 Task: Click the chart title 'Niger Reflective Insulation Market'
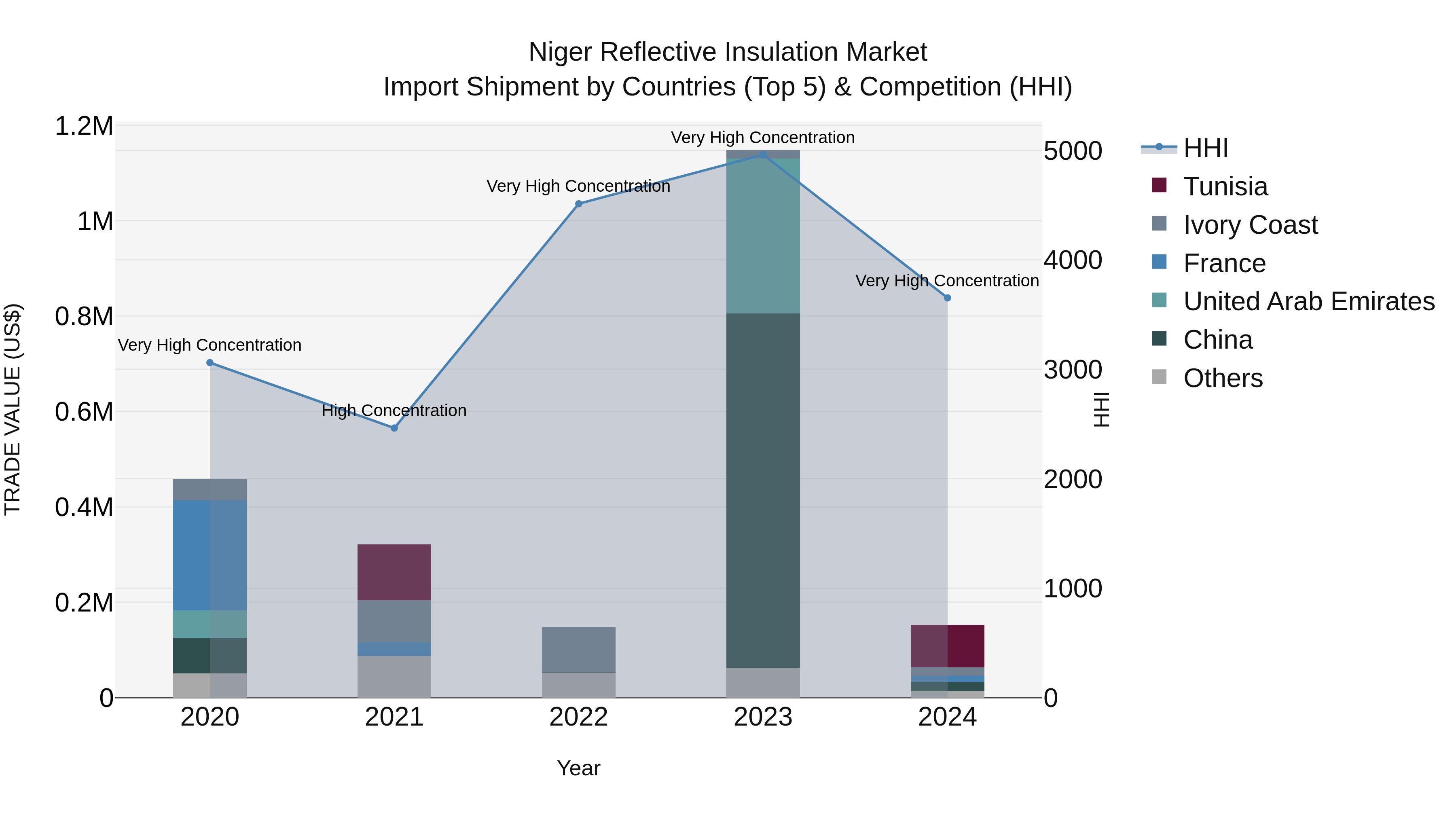coord(728,52)
